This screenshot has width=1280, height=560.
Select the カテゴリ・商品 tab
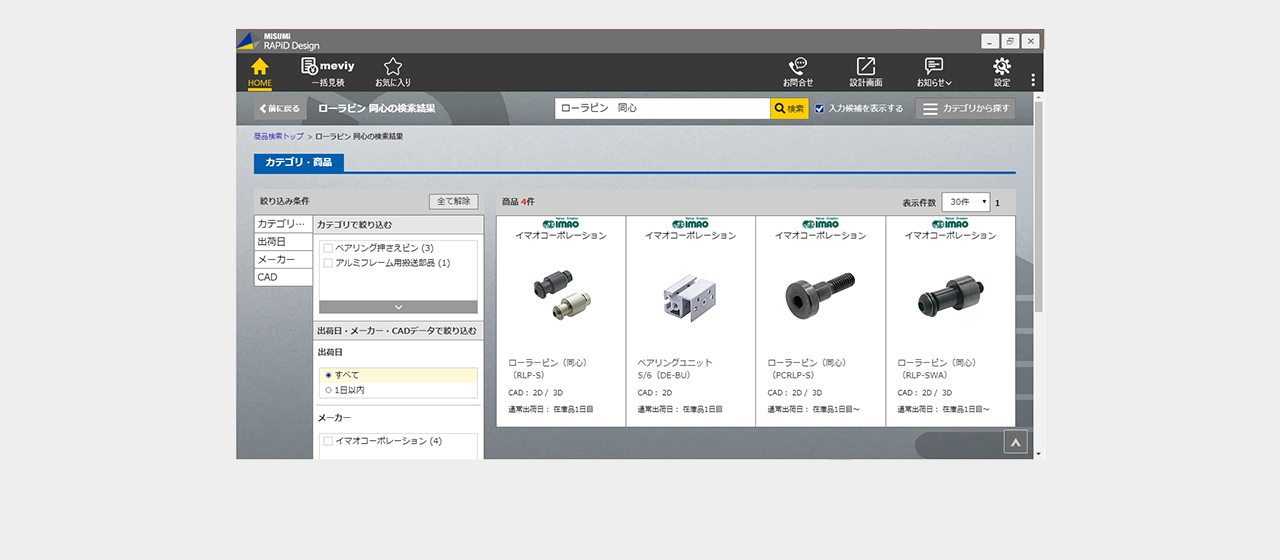coord(299,162)
